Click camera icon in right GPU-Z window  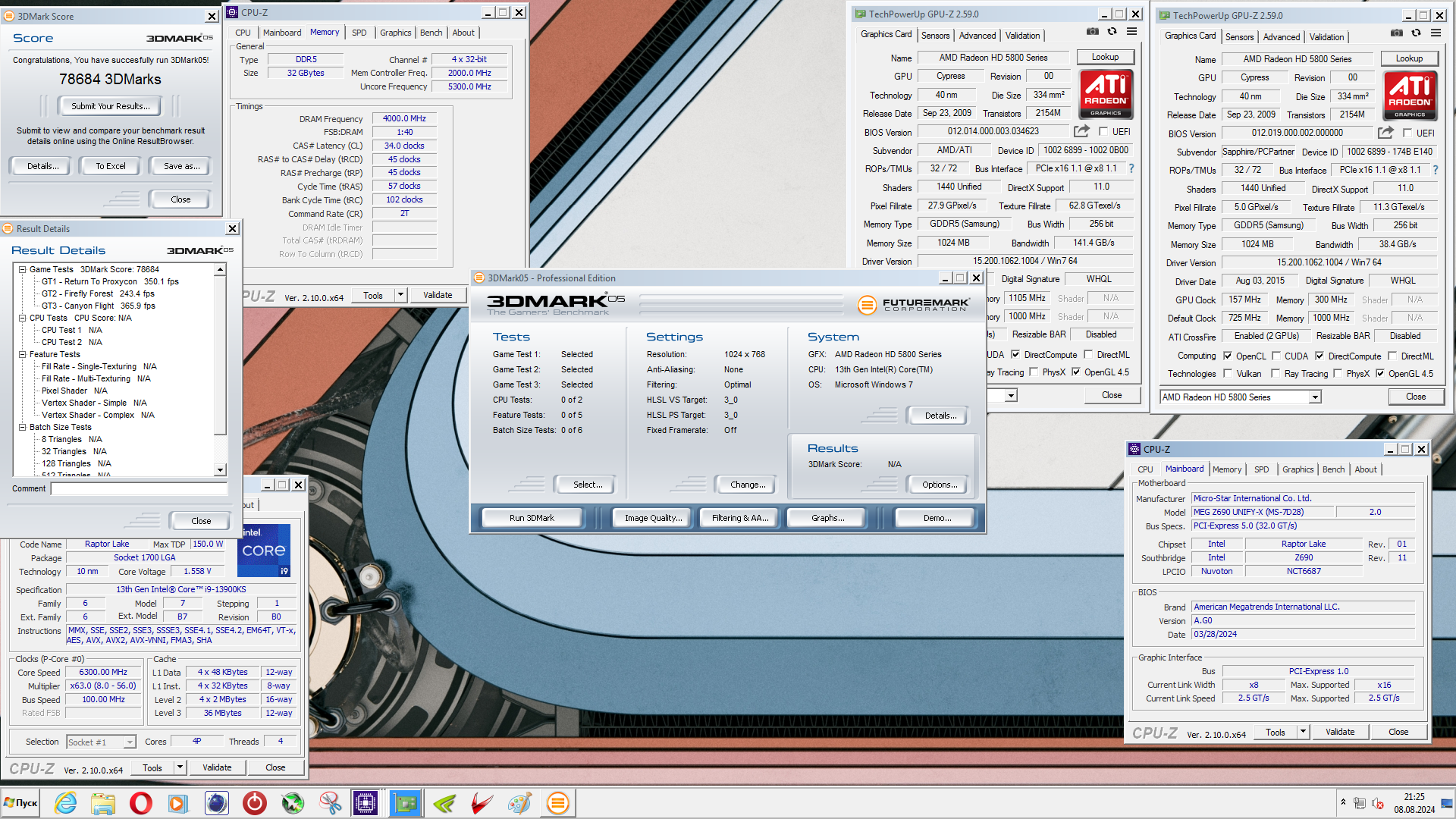[x=1396, y=33]
